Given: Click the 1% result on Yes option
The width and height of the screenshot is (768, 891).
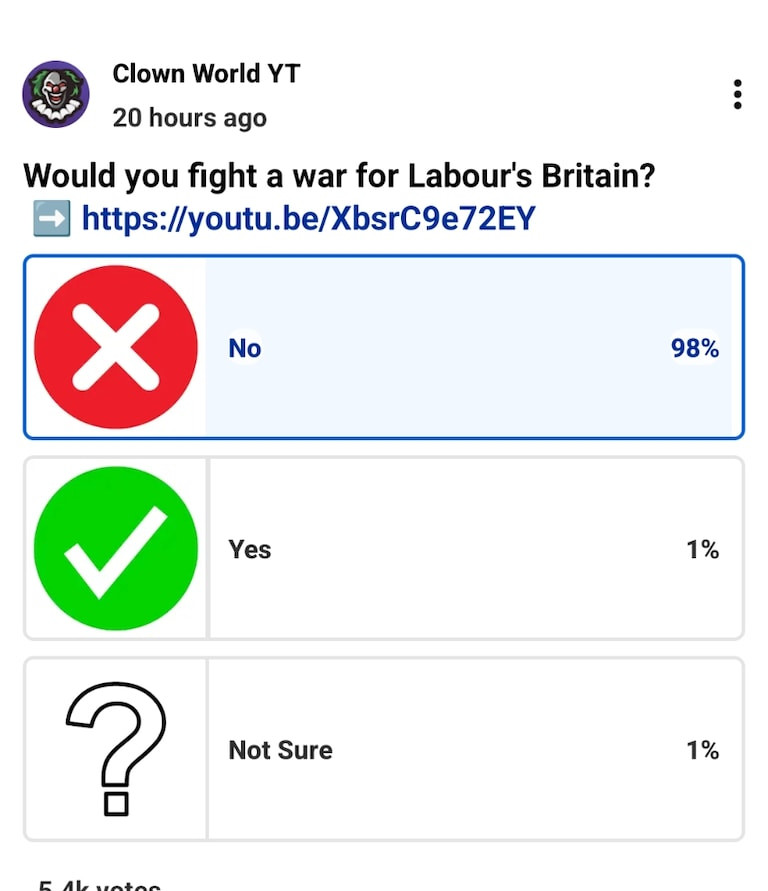Looking at the screenshot, I should (703, 549).
